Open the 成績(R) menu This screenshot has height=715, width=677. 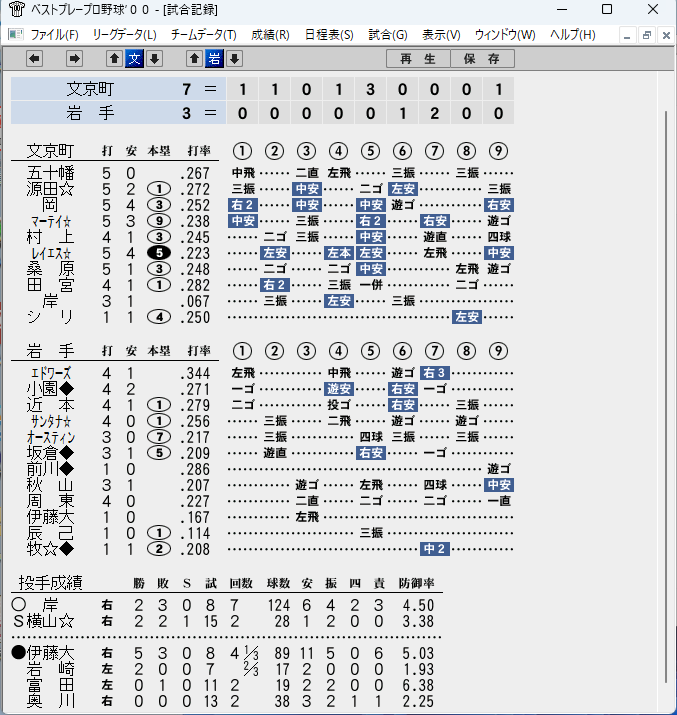click(270, 35)
